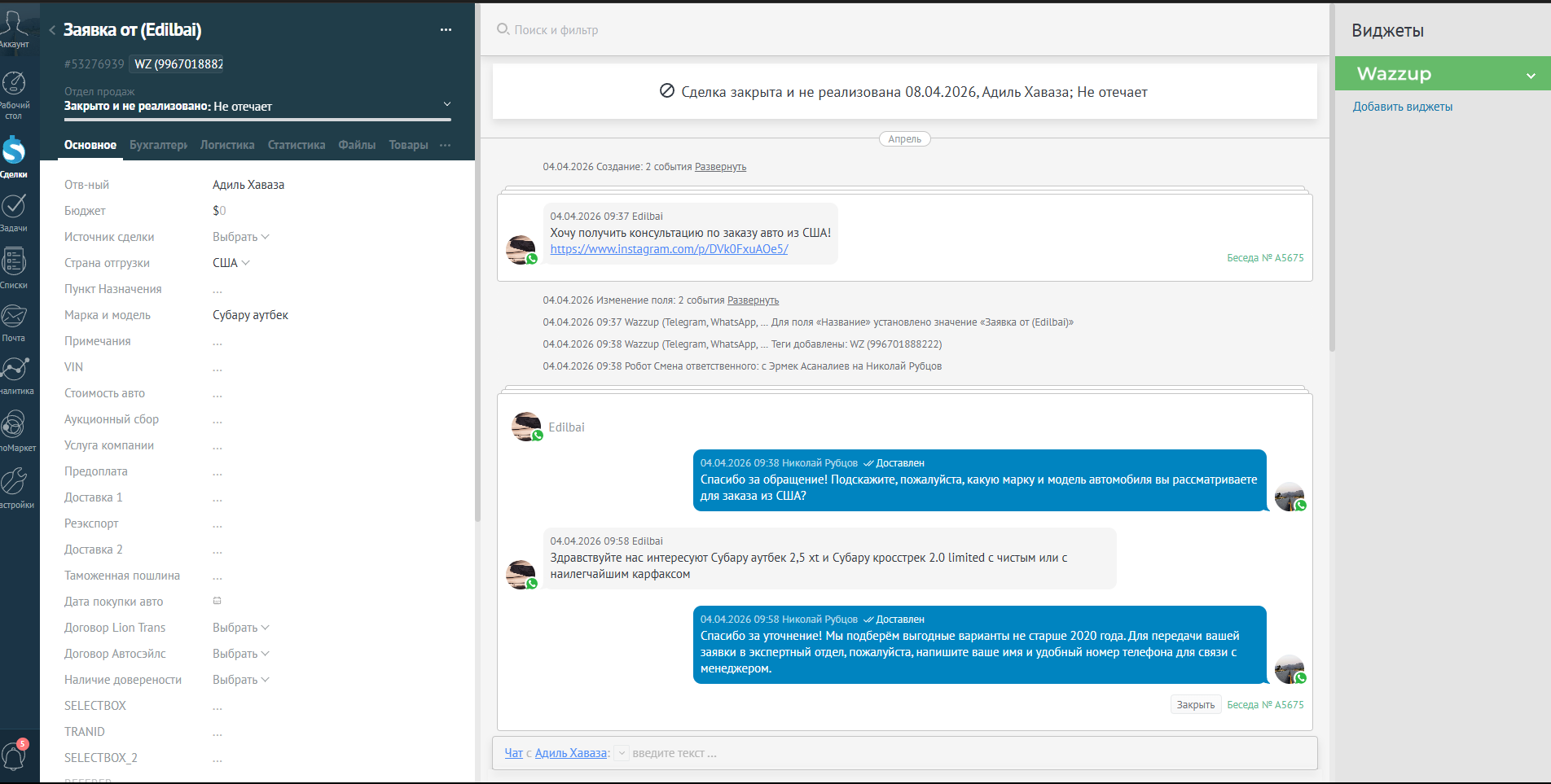The width and height of the screenshot is (1551, 784).
Task: Open notifications bell with badge 5
Action: click(x=14, y=754)
